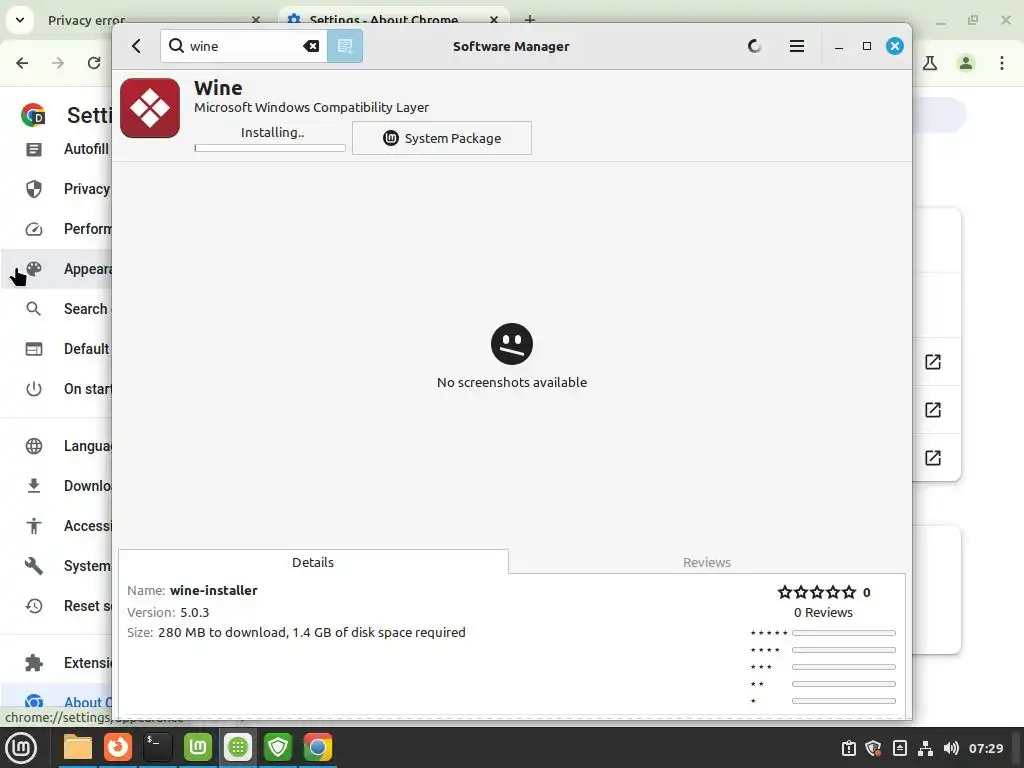Screen dimensions: 1024x768
Task: Open Extensions from Chrome sidebar
Action: pos(57,663)
